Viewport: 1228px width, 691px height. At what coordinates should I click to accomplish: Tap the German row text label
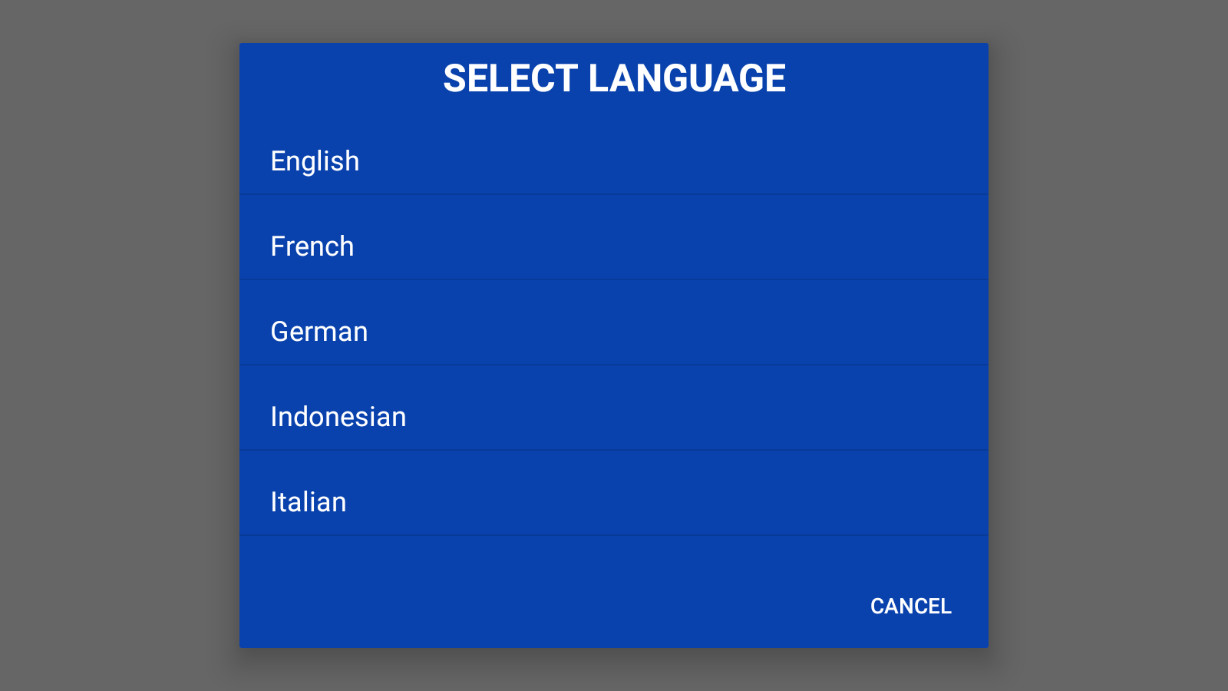coord(319,331)
